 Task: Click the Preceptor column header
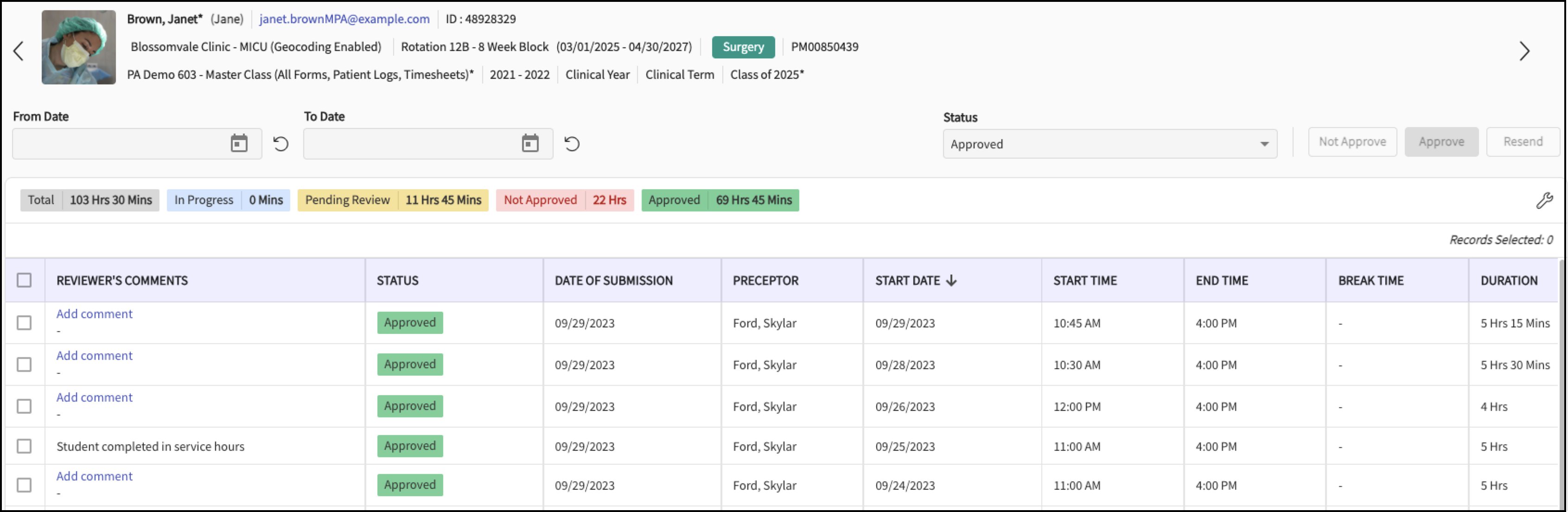765,281
